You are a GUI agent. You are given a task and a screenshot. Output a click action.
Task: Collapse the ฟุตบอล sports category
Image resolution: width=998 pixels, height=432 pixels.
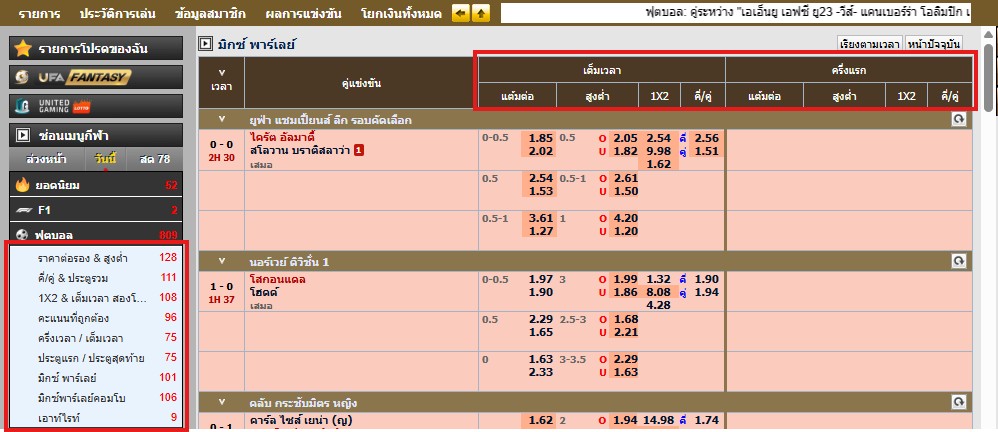click(x=96, y=235)
